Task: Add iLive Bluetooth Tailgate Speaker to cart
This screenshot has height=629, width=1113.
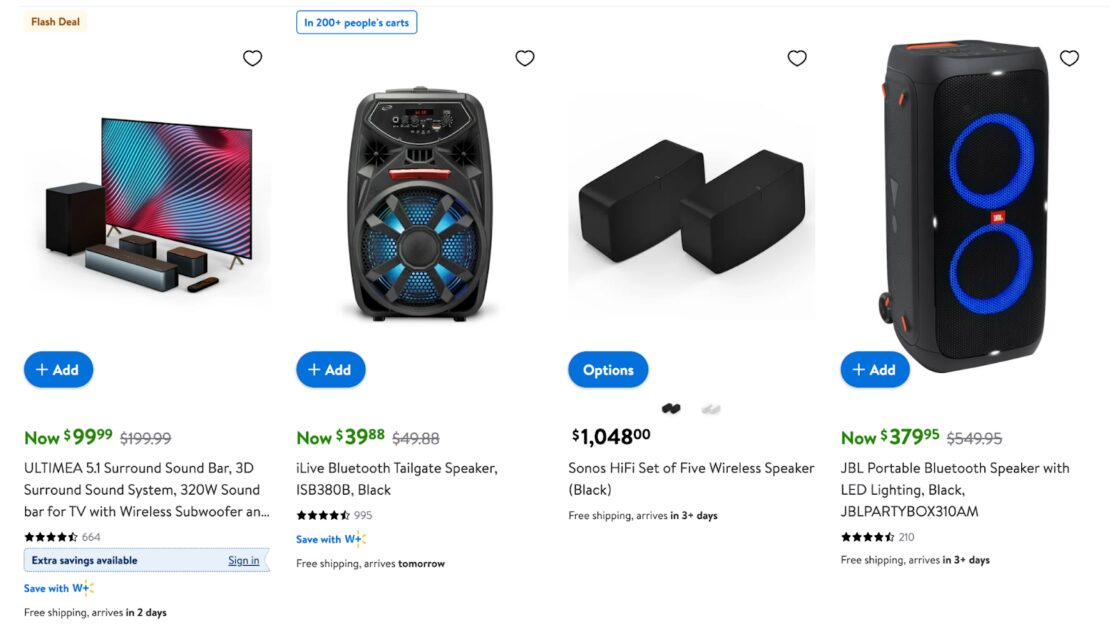Action: [x=331, y=370]
